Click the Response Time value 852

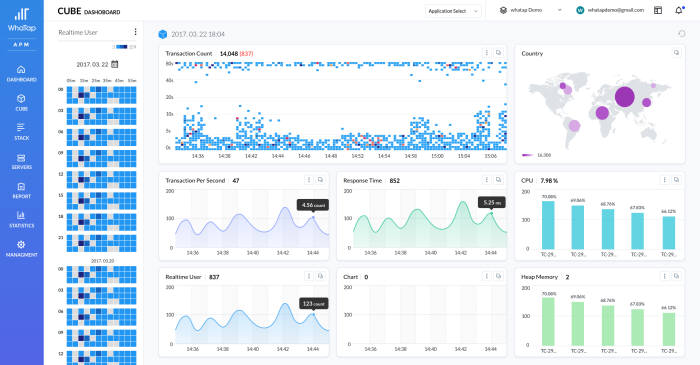[x=394, y=181]
